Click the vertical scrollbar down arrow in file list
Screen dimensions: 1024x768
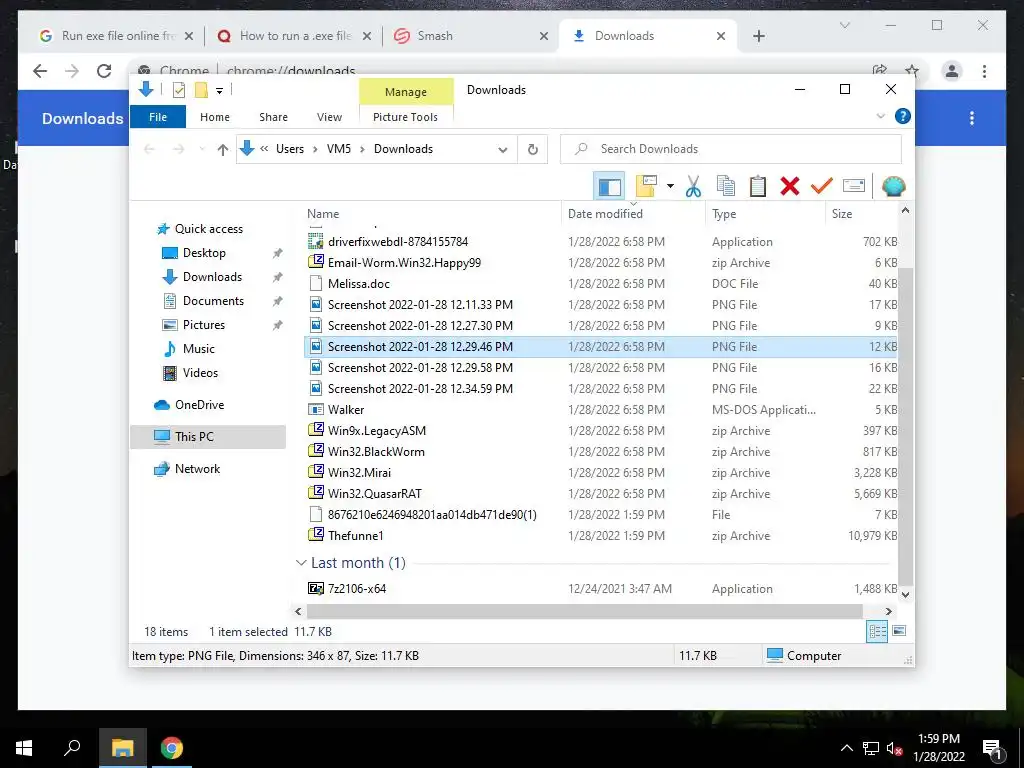[x=905, y=594]
